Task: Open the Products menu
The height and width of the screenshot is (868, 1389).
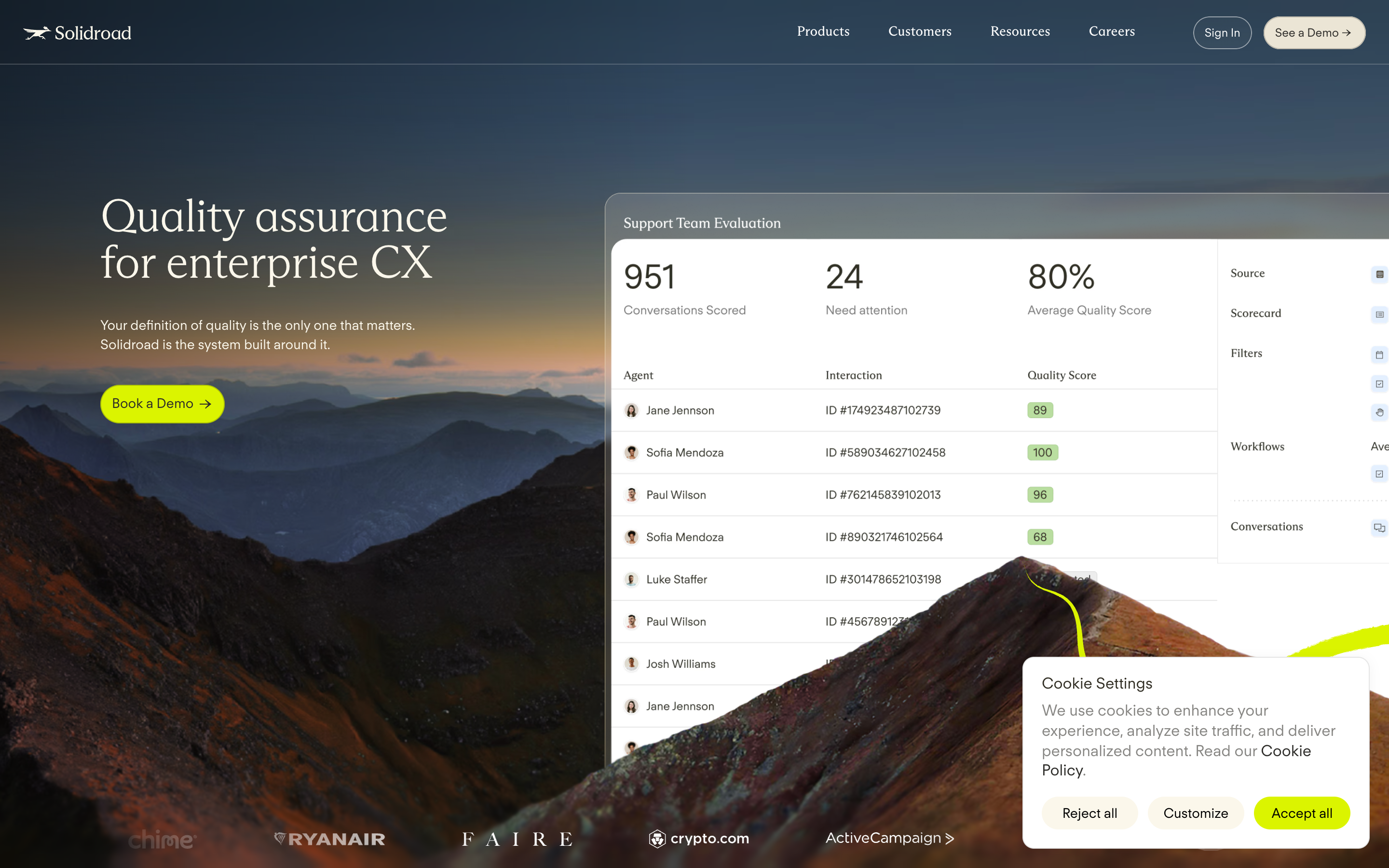Action: tap(823, 31)
